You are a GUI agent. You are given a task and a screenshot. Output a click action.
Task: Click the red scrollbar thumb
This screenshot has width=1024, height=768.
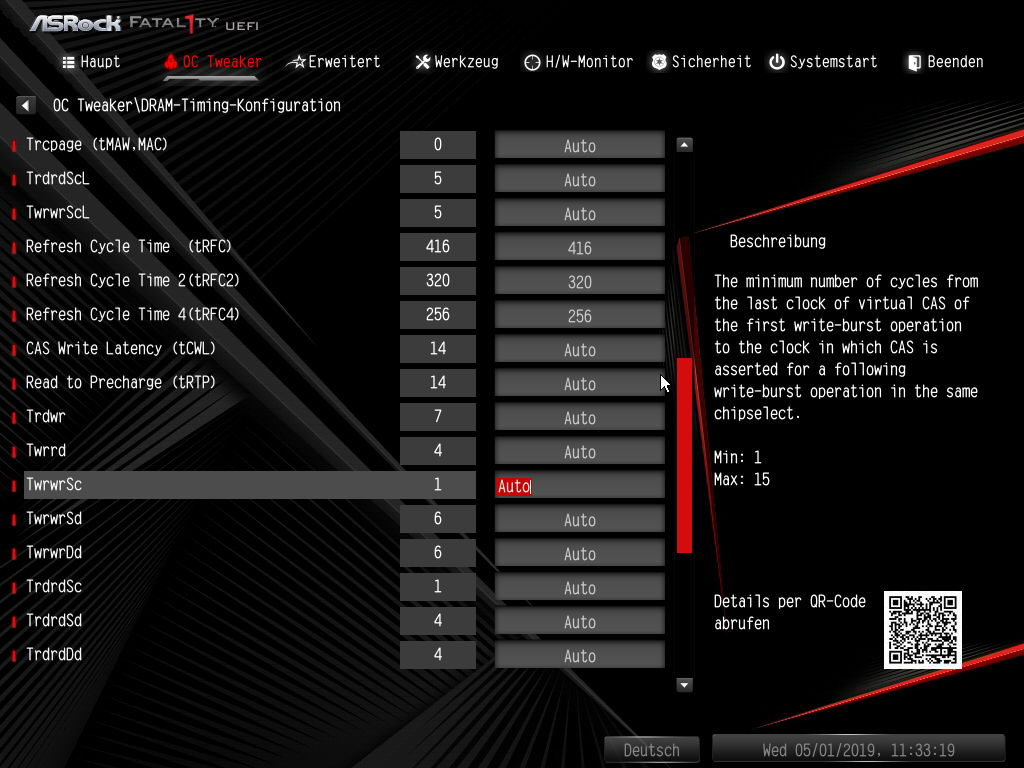coord(684,455)
